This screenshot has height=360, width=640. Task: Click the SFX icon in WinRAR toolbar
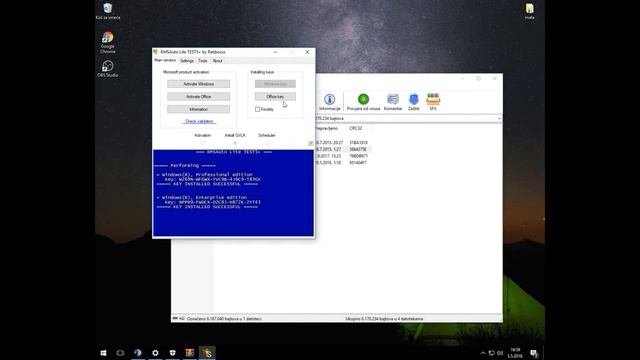433,102
